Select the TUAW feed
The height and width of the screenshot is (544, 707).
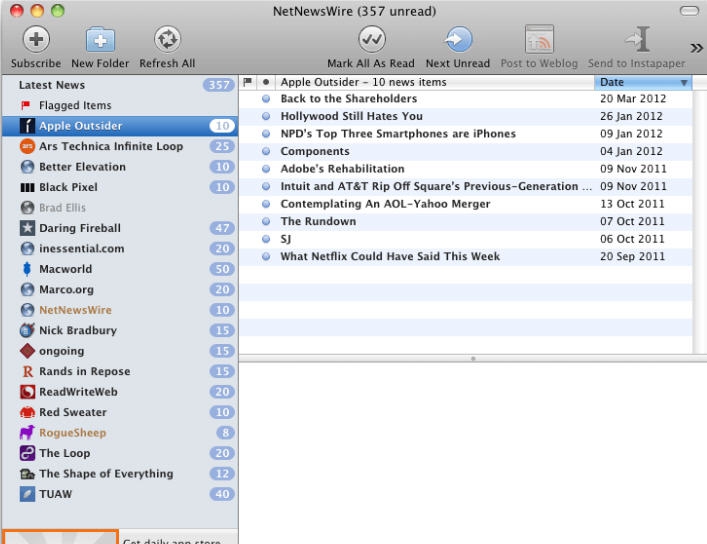120,494
